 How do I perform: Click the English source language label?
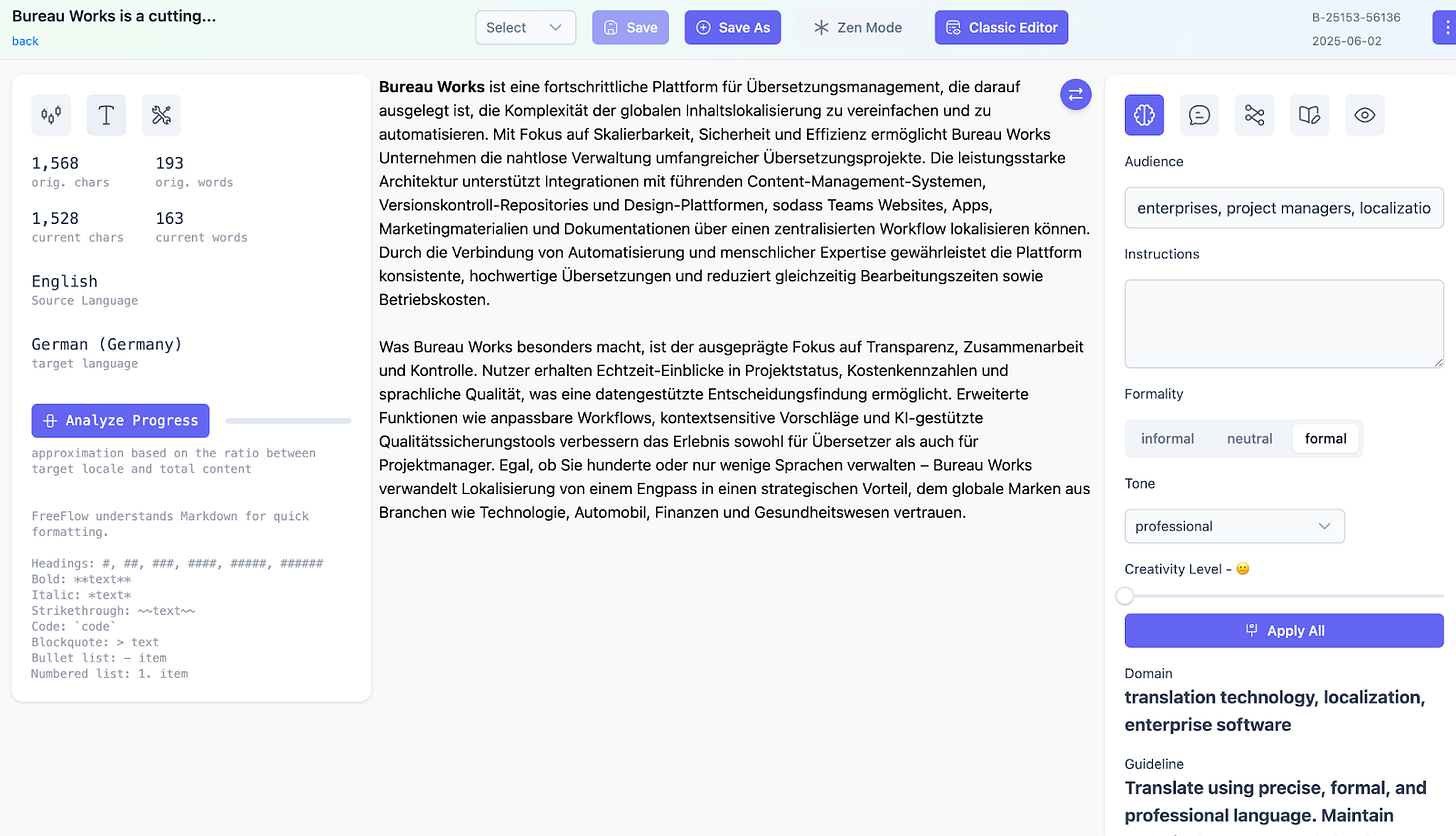click(x=64, y=281)
